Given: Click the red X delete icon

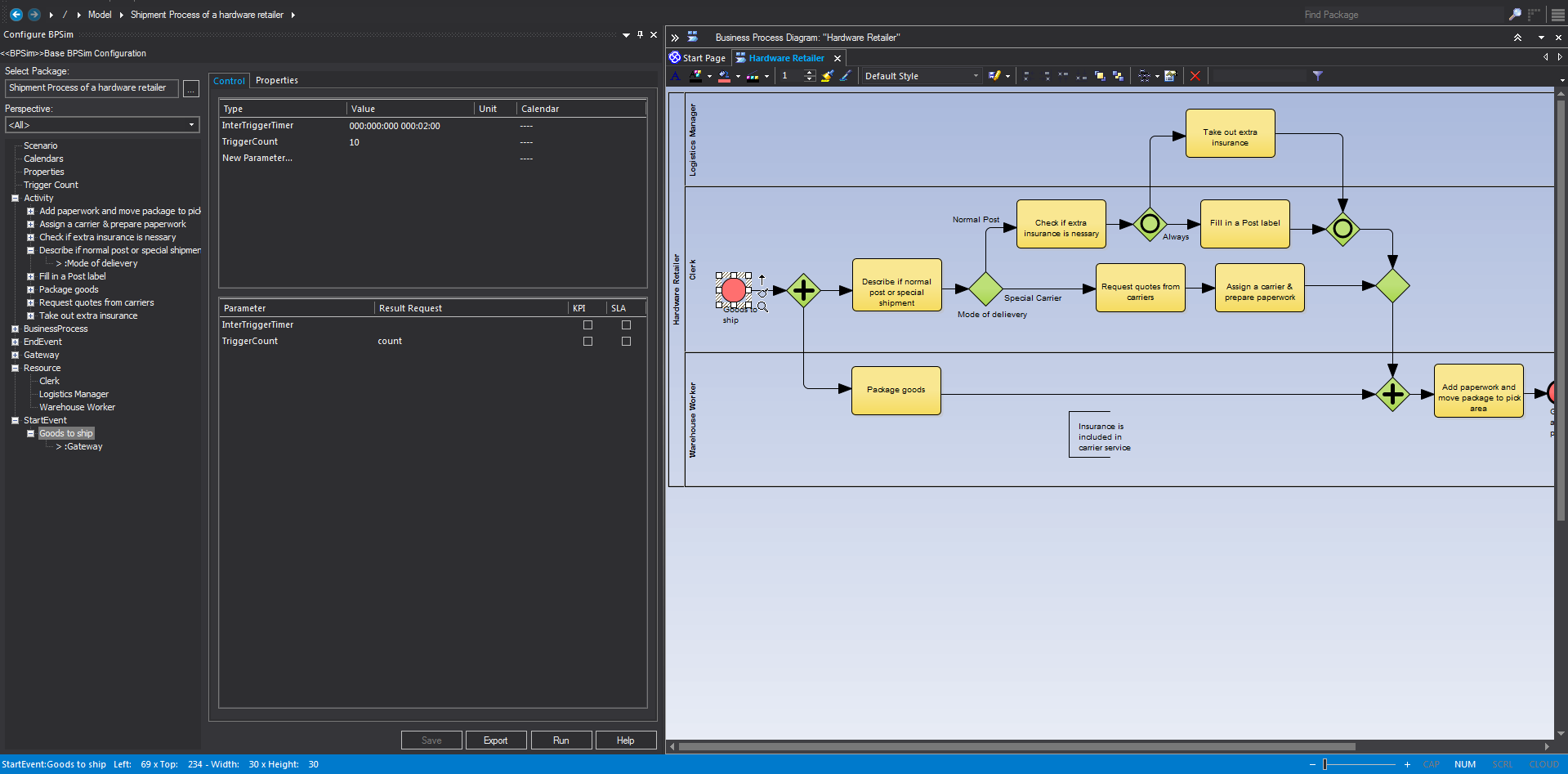Looking at the screenshot, I should tap(1195, 76).
